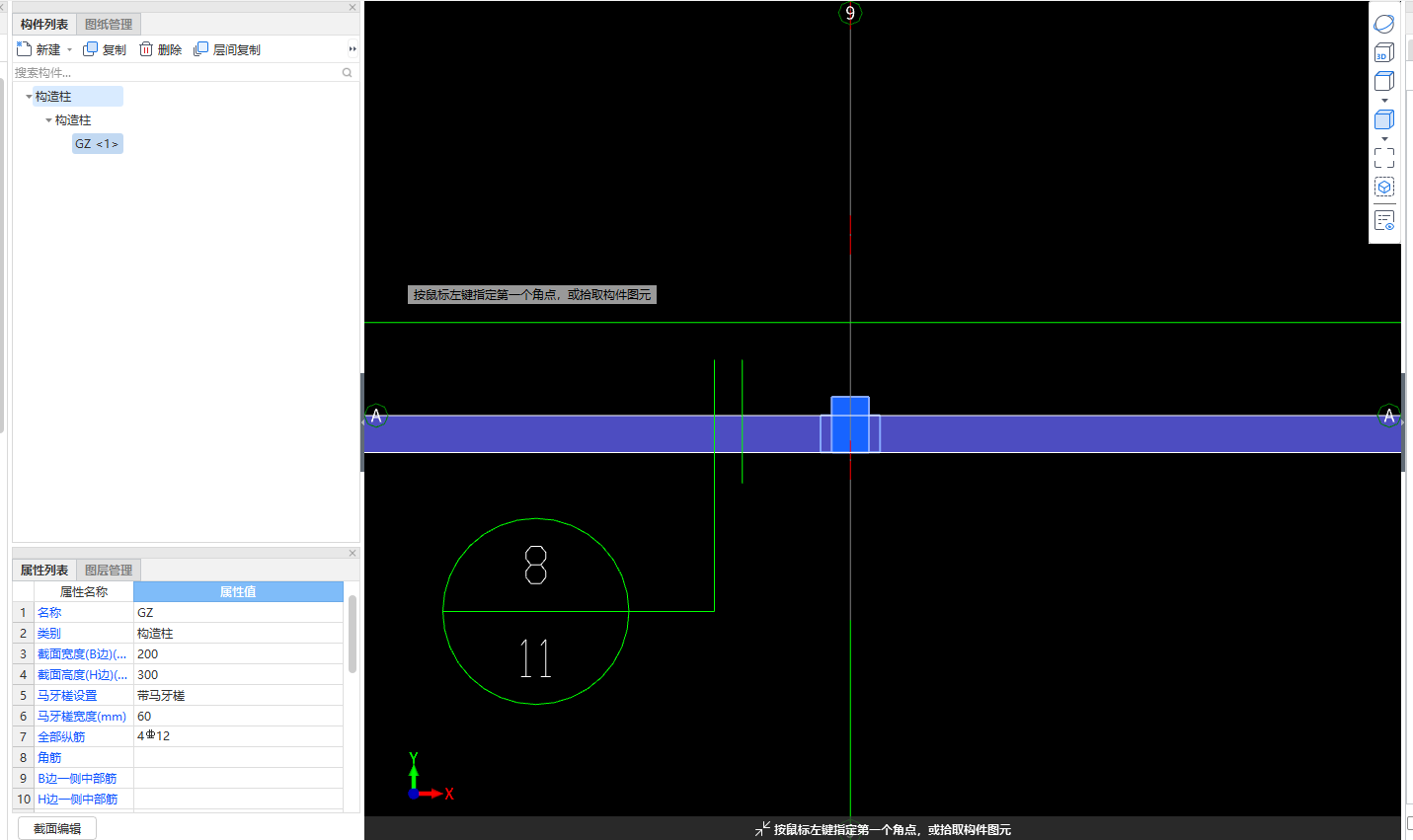The width and height of the screenshot is (1413, 840).
Task: Click the B边一侧中部筋 property label
Action: 77,779
